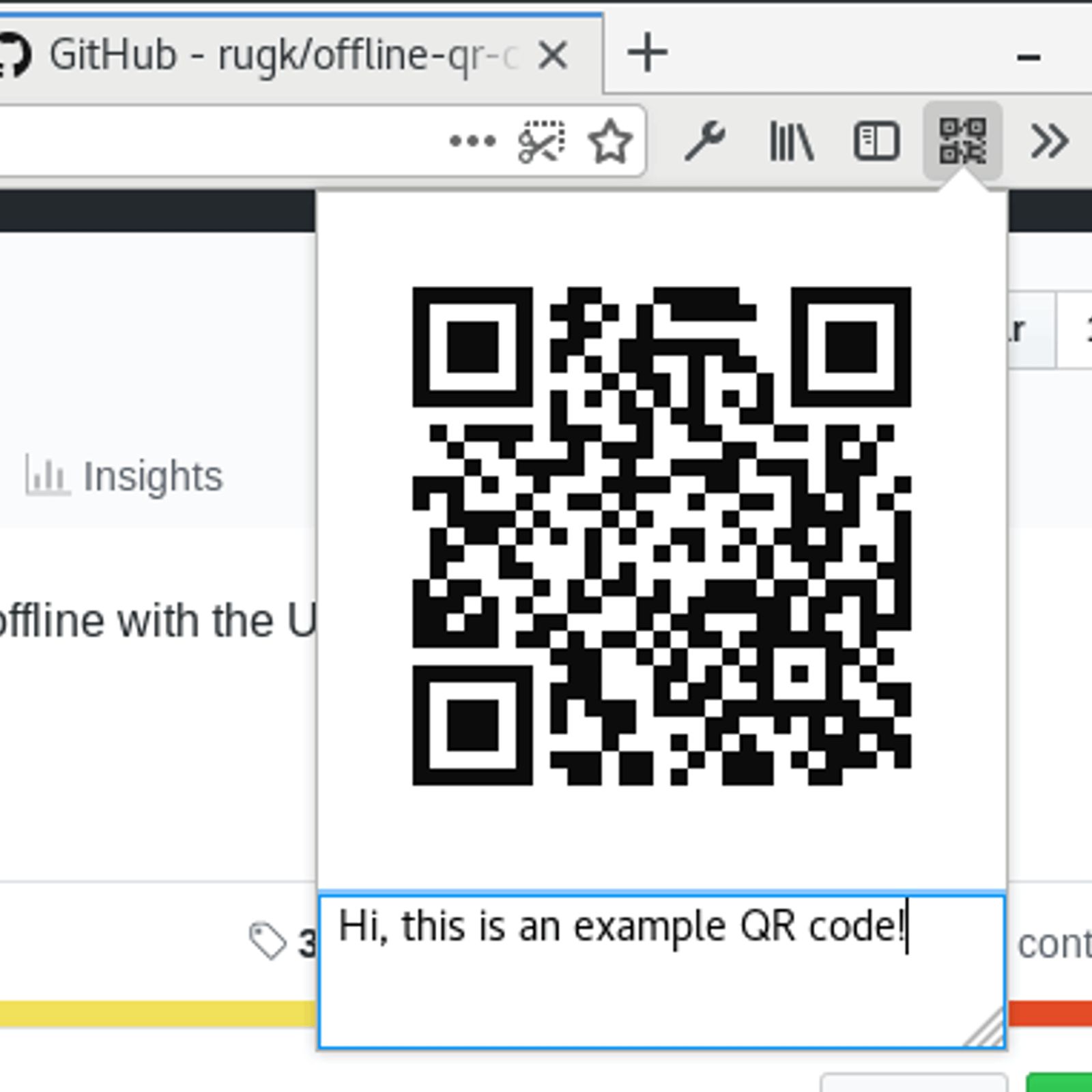
Task: Open the Insights repository tab
Action: [124, 476]
